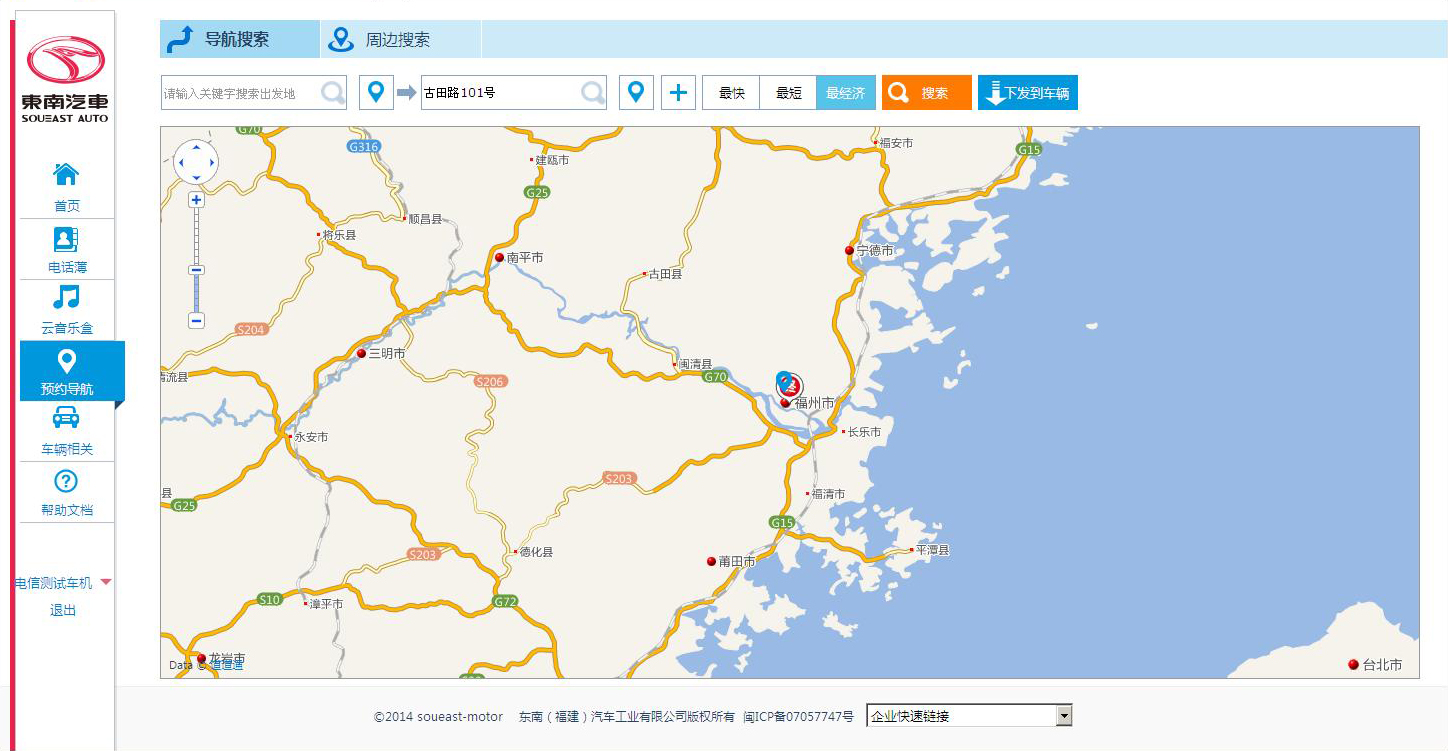
Task: Open the 电话薄 phonebook icon
Action: click(66, 240)
